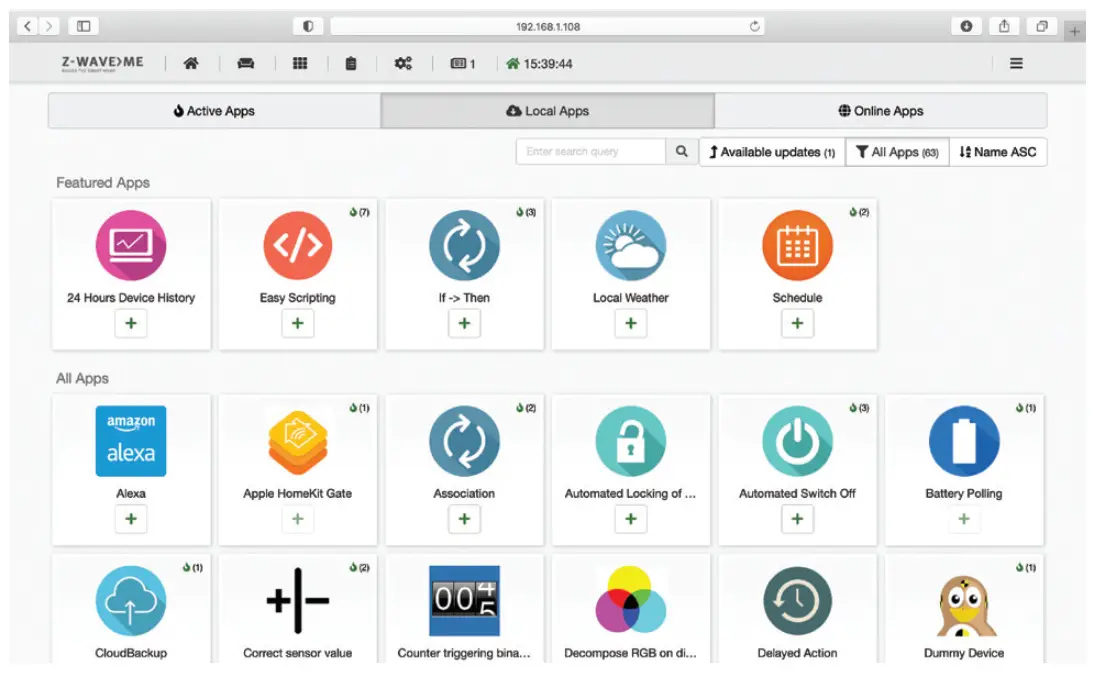Viewport: 1095px width, 678px height.
Task: Click the Easy Scripting app icon
Action: (297, 245)
